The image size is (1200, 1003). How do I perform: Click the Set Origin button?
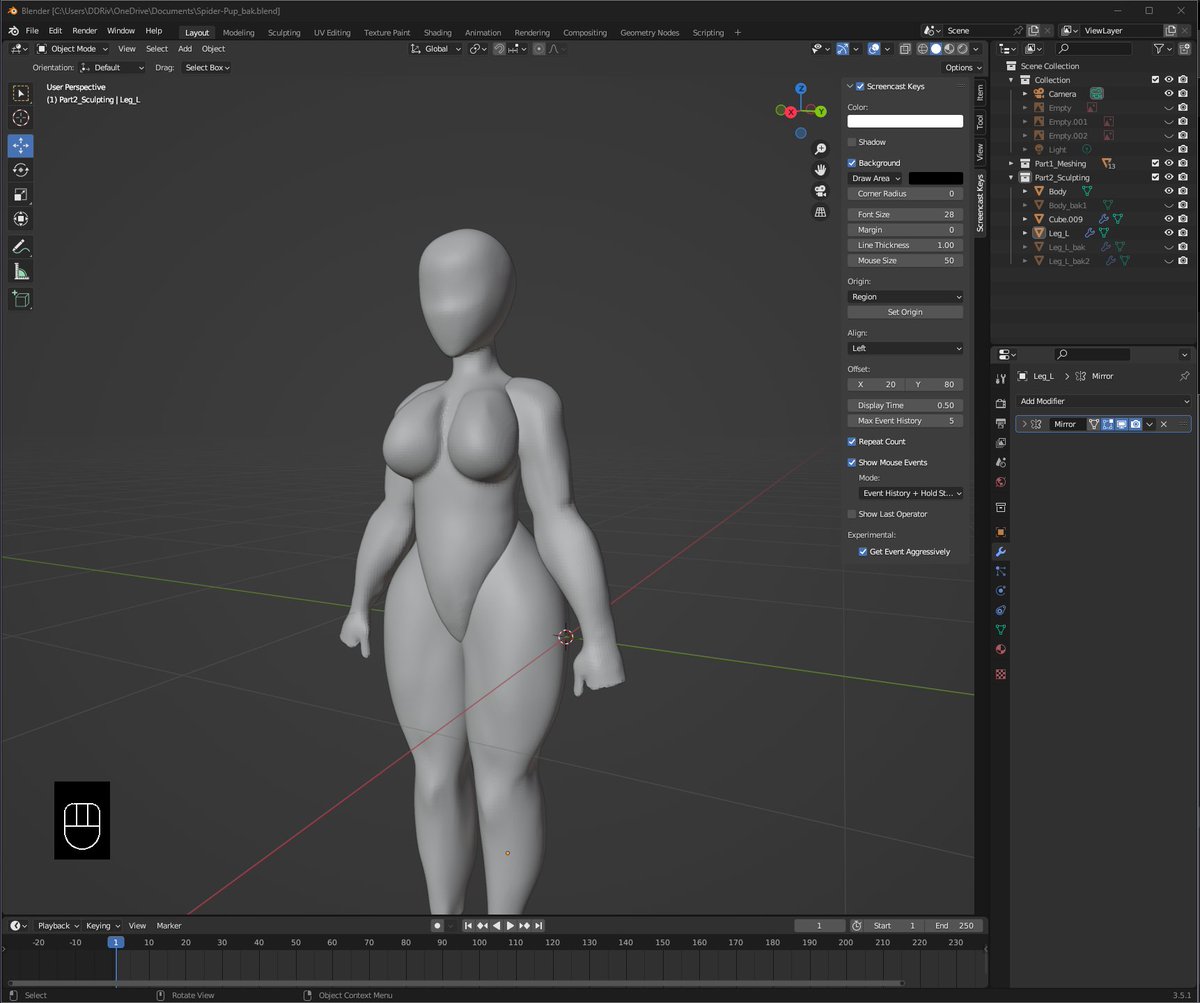pyautogui.click(x=905, y=312)
